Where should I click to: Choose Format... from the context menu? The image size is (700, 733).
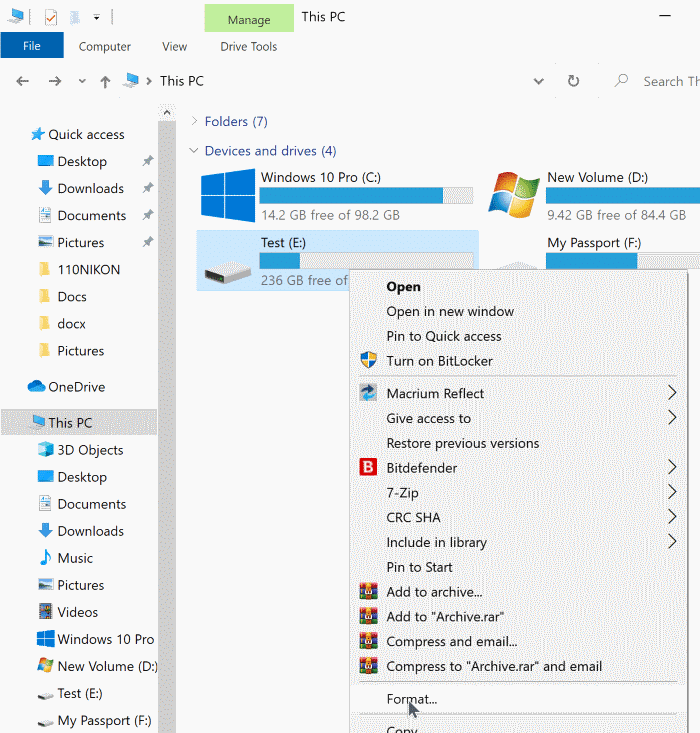pos(411,699)
